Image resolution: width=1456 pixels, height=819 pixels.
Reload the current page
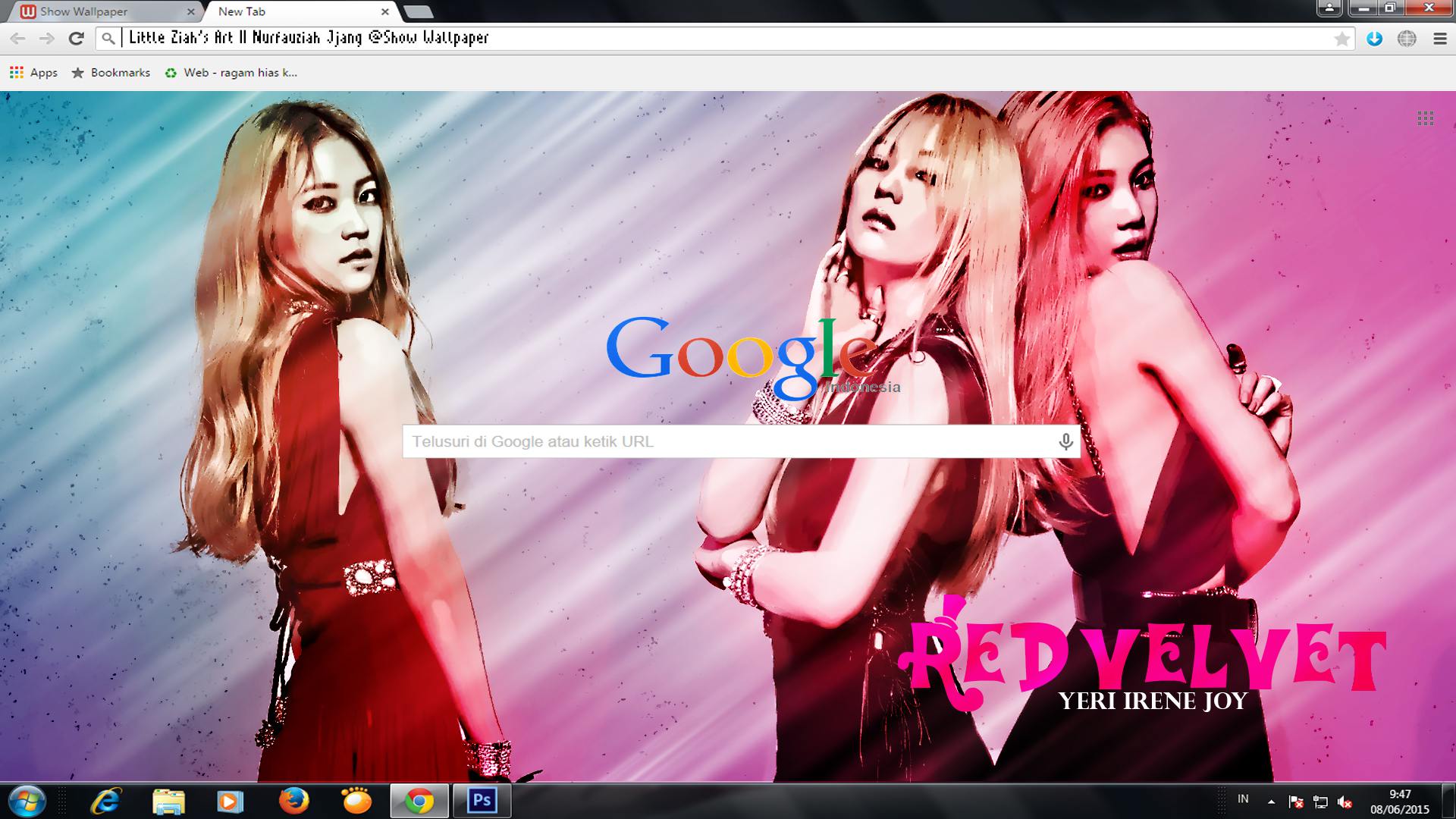click(x=76, y=39)
